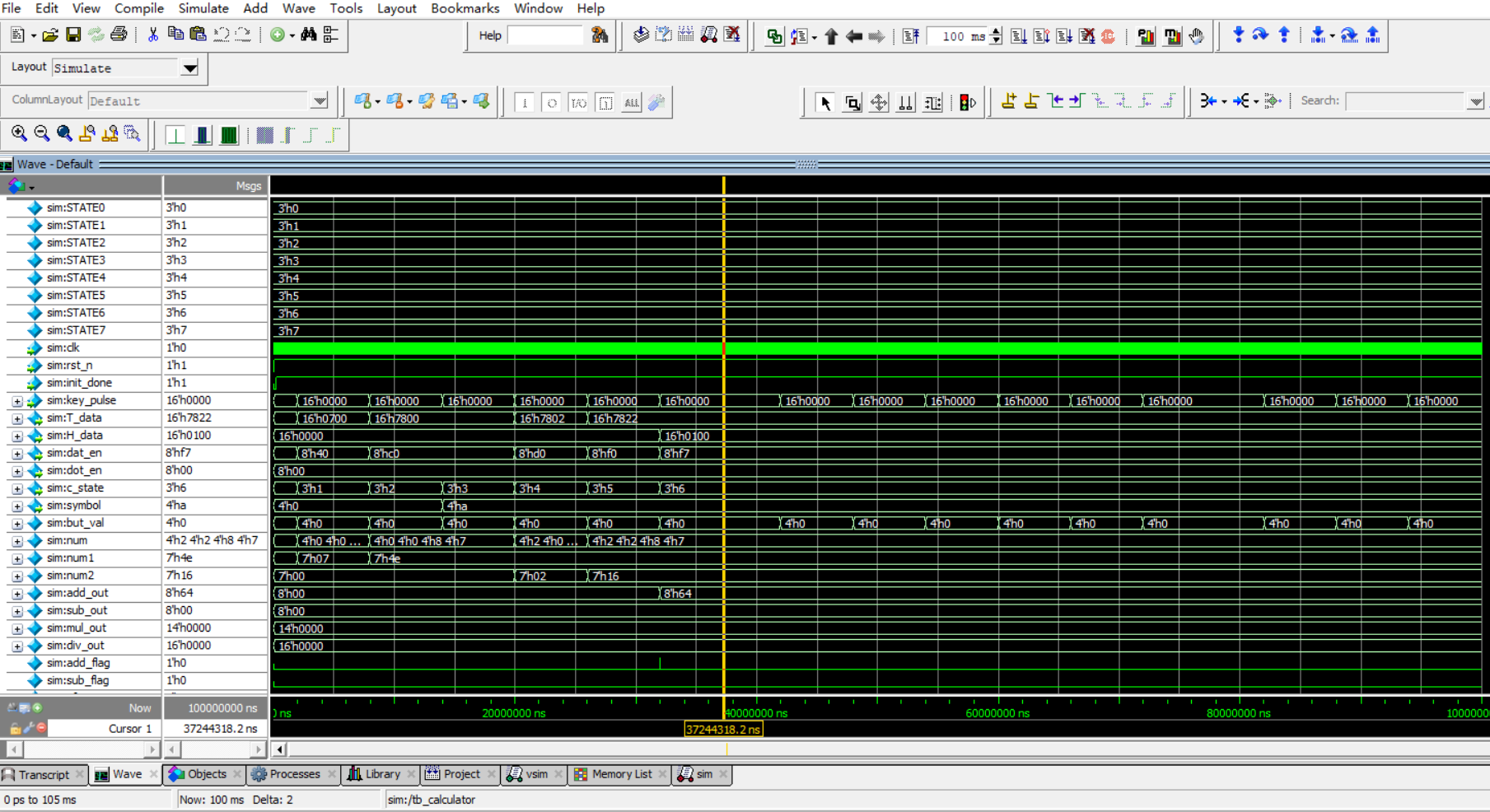This screenshot has width=1490, height=812.
Task: Click the Add Wave blue plus icon
Action: click(362, 101)
